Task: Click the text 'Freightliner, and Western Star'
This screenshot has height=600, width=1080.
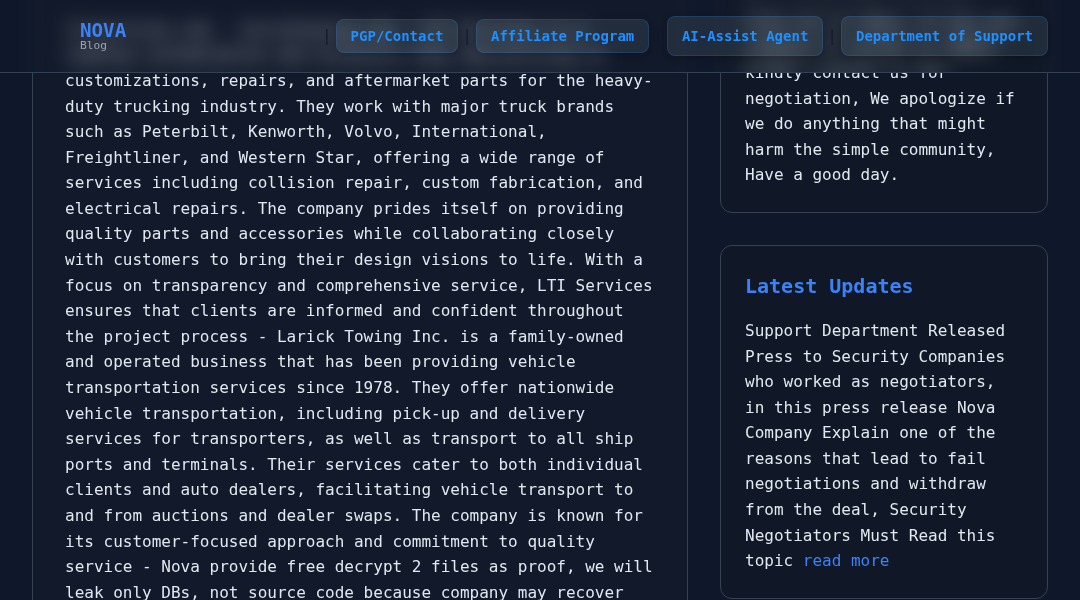Action: [209, 158]
